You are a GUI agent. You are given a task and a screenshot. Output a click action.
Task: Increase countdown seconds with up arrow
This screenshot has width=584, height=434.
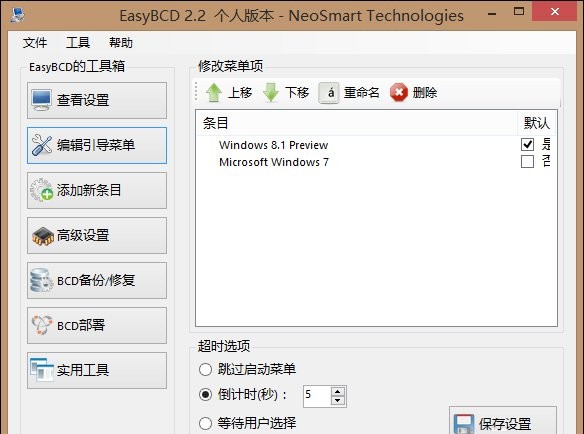pos(337,392)
